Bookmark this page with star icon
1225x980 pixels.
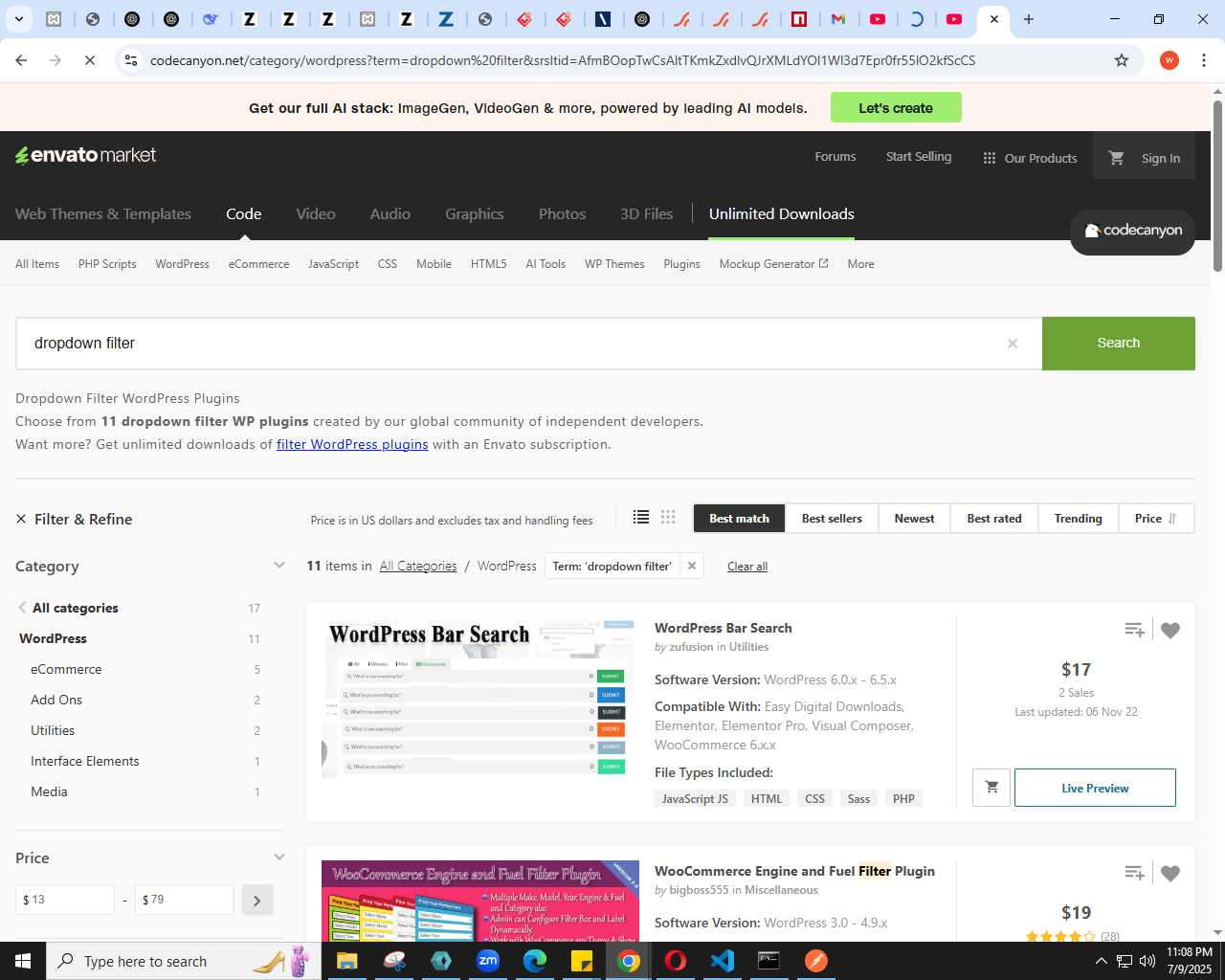[x=1122, y=60]
